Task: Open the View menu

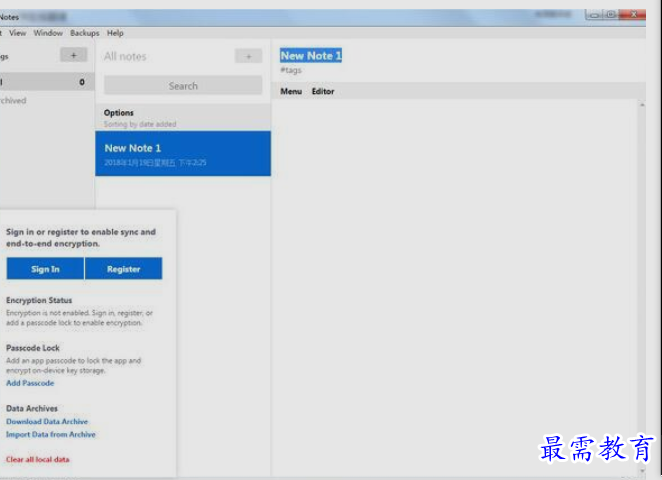Action: pyautogui.click(x=17, y=33)
